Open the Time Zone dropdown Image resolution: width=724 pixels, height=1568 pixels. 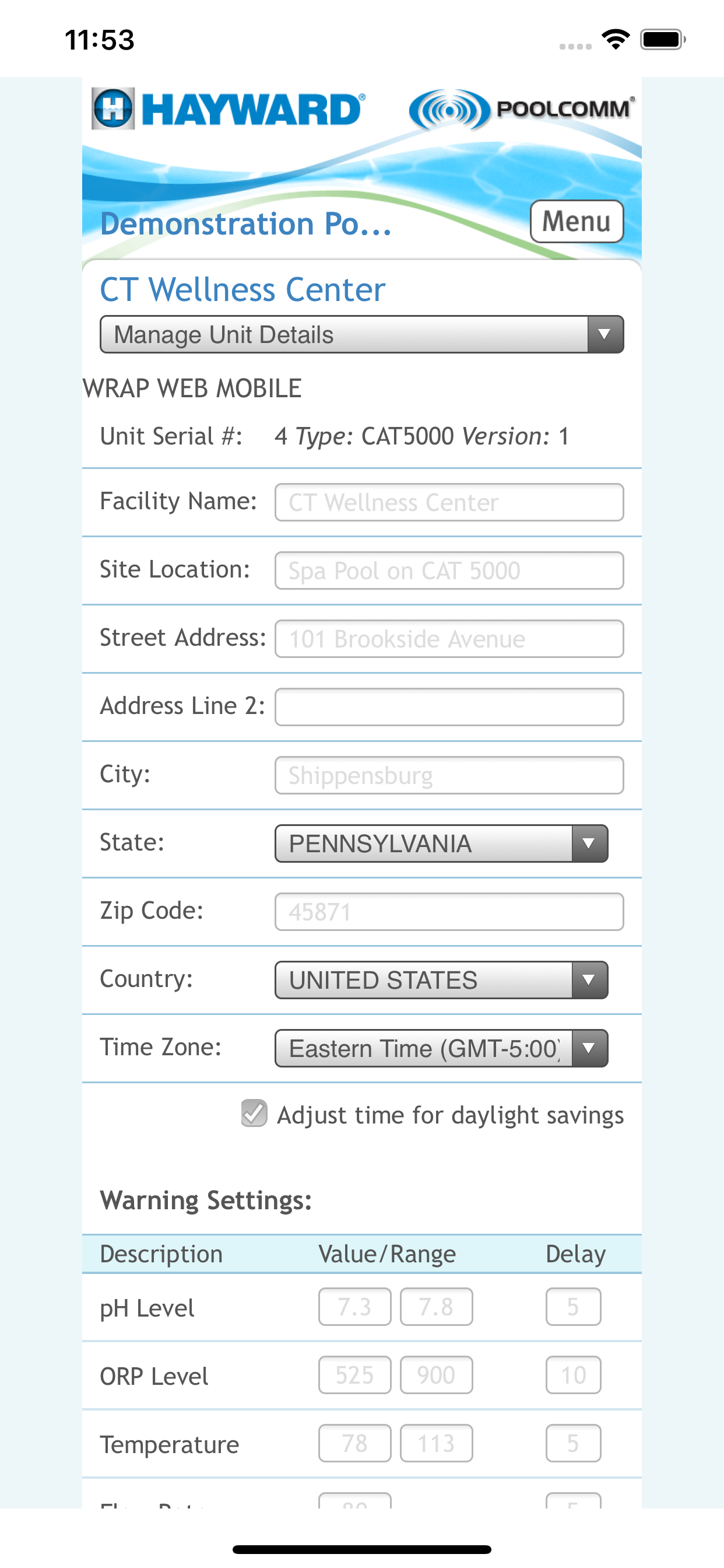[441, 1048]
